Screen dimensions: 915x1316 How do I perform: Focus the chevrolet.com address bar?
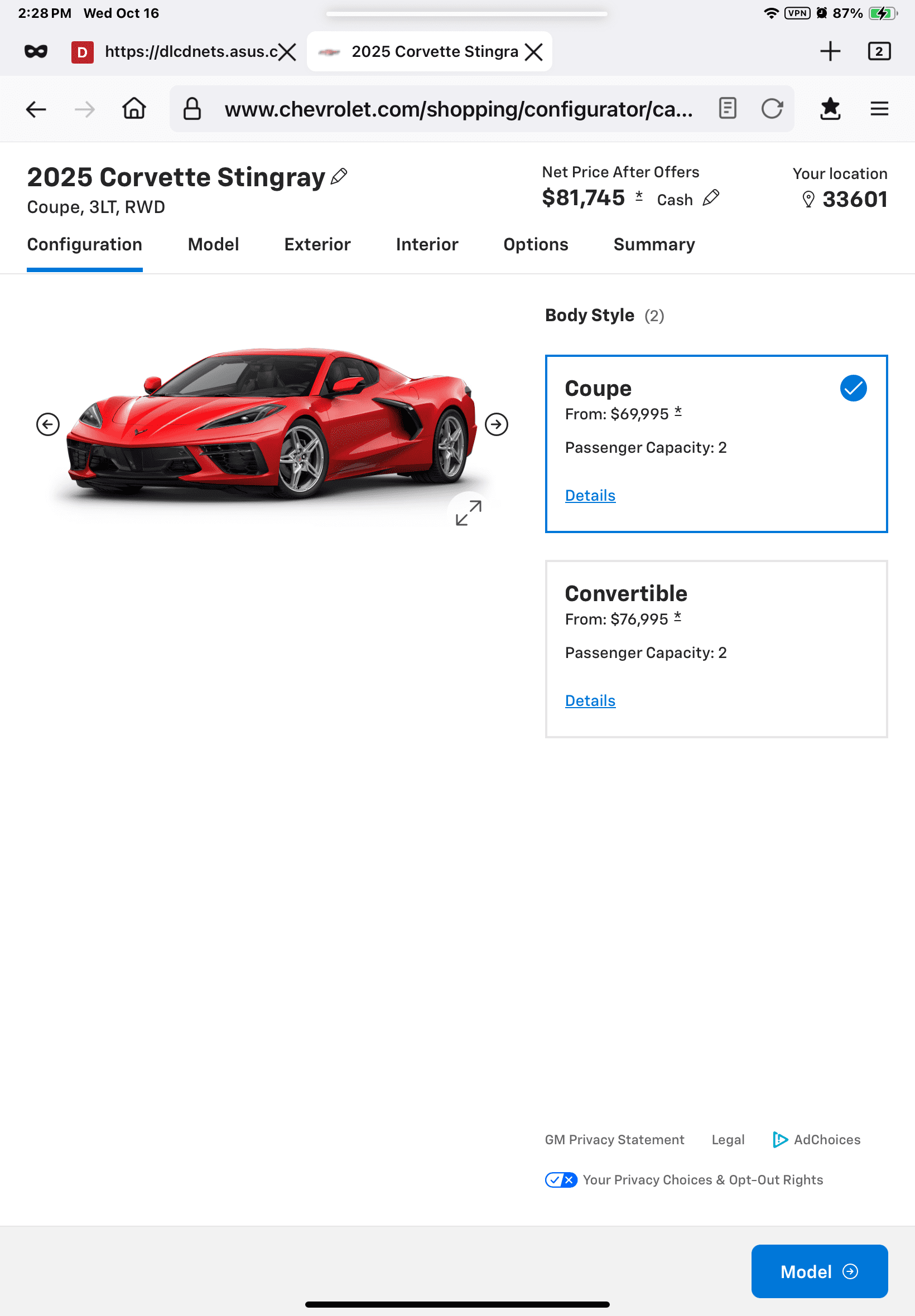459,109
